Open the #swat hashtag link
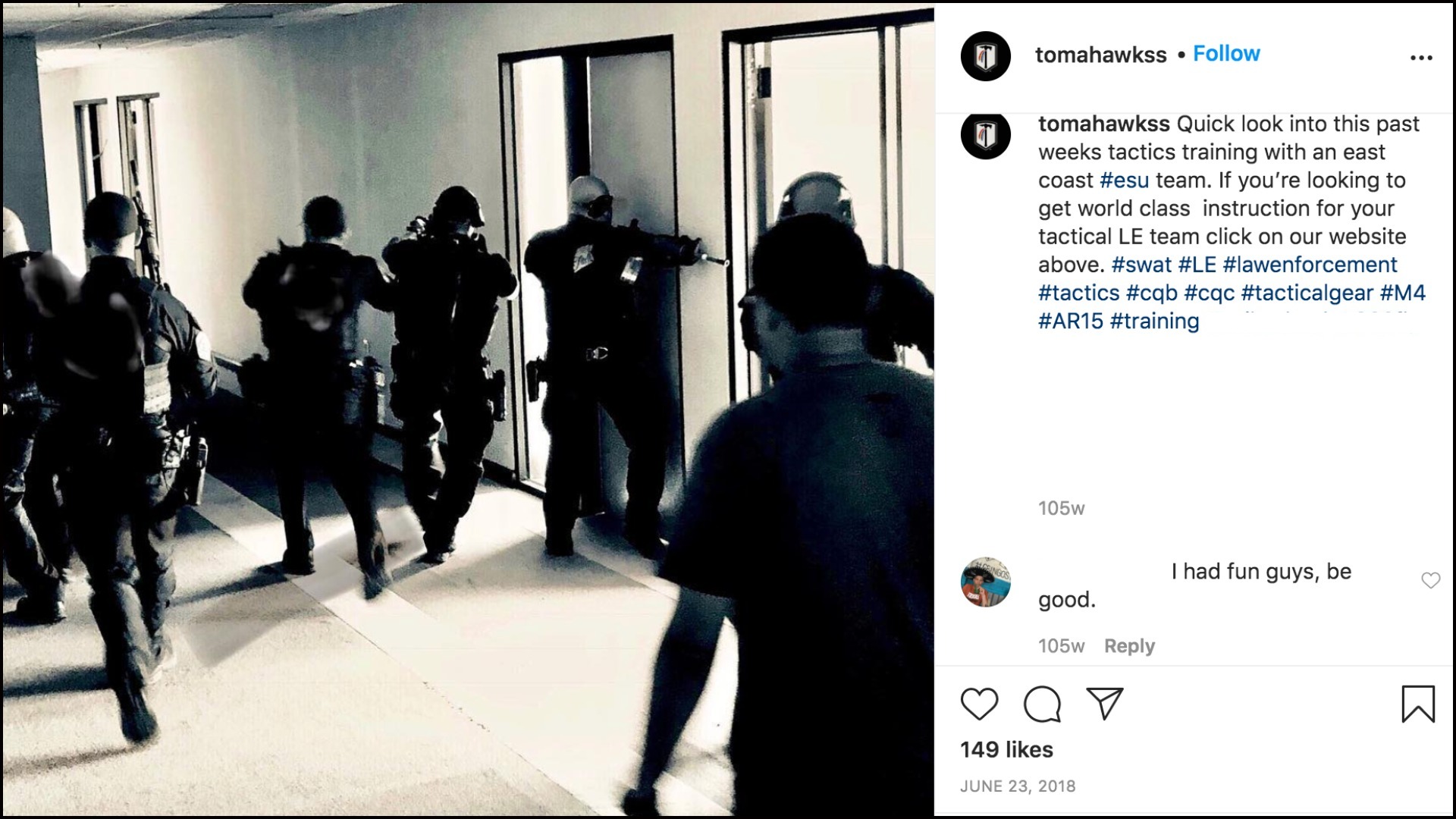The height and width of the screenshot is (819, 1456). tap(1141, 265)
